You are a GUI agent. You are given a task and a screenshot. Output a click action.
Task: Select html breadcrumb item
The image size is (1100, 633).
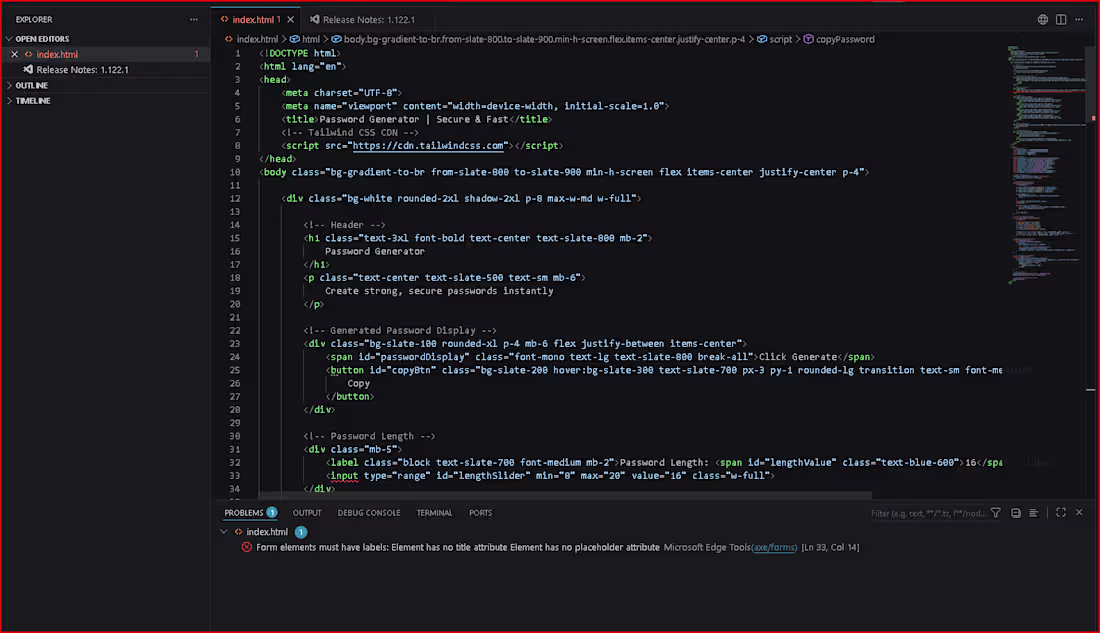point(311,39)
